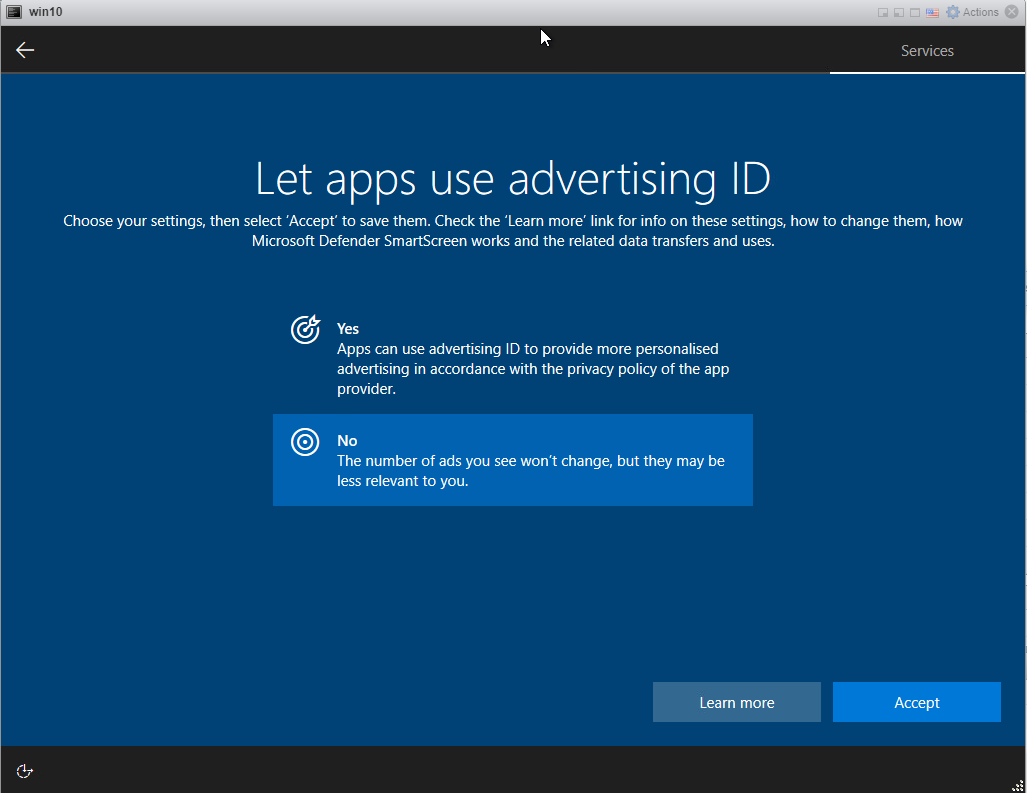The image size is (1027, 793).
Task: Go back with the left arrow
Action: pyautogui.click(x=25, y=50)
